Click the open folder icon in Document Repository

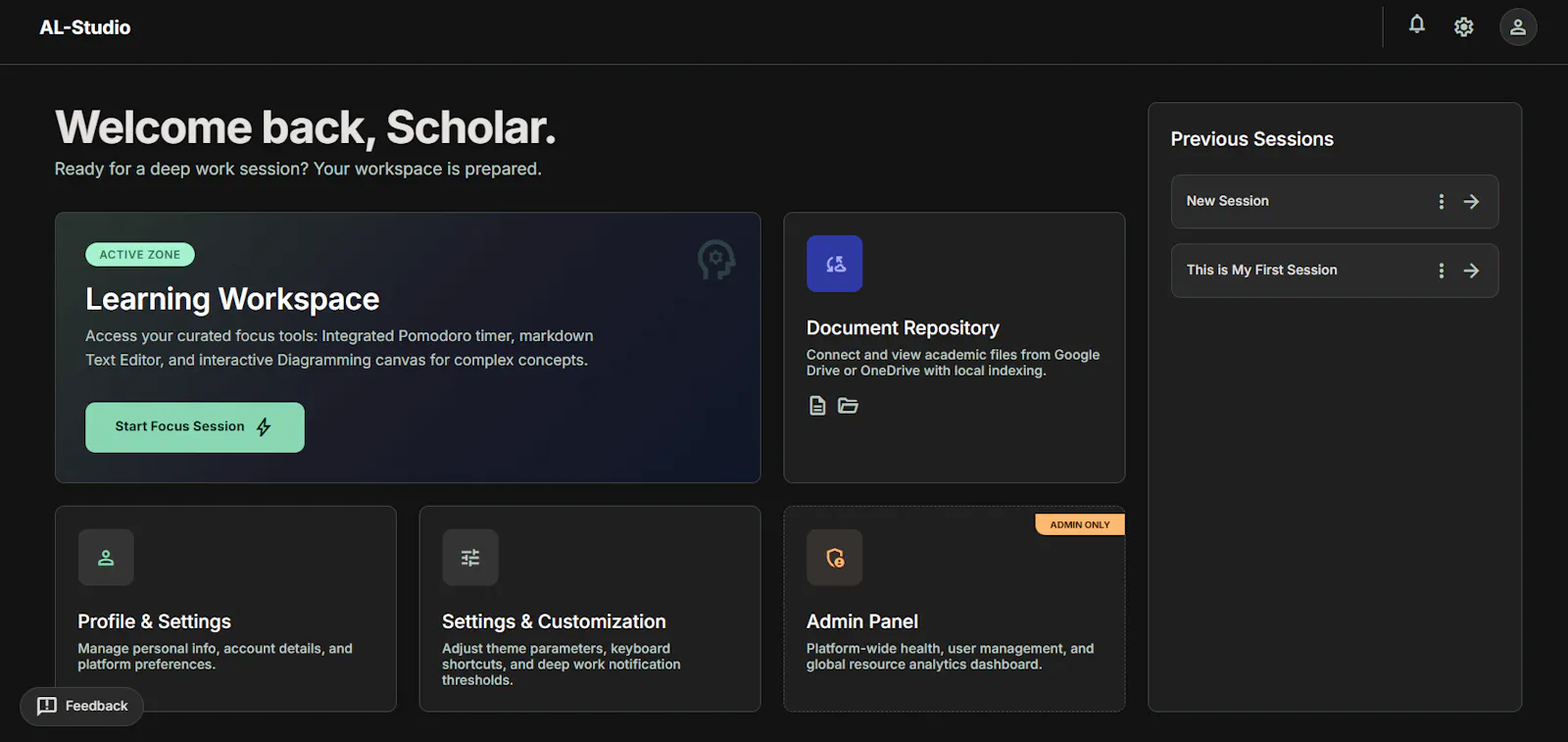[848, 406]
